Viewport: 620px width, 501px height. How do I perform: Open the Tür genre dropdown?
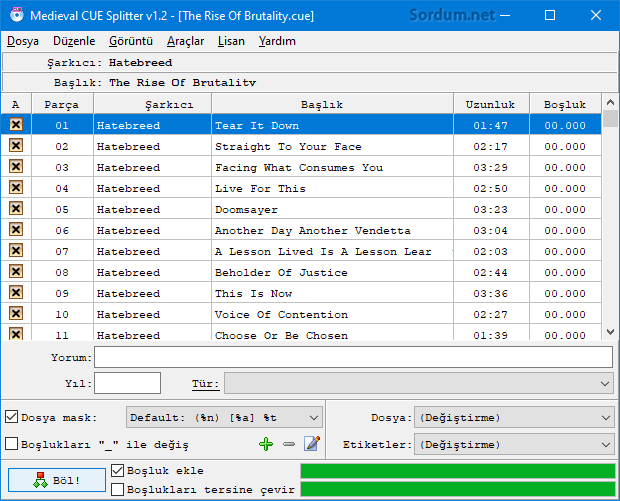click(x=418, y=383)
